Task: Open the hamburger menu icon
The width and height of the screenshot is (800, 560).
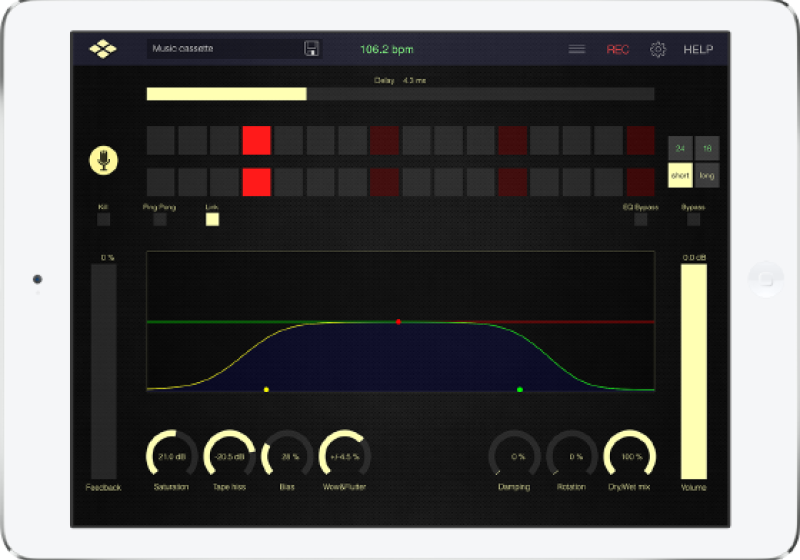Action: coord(577,49)
